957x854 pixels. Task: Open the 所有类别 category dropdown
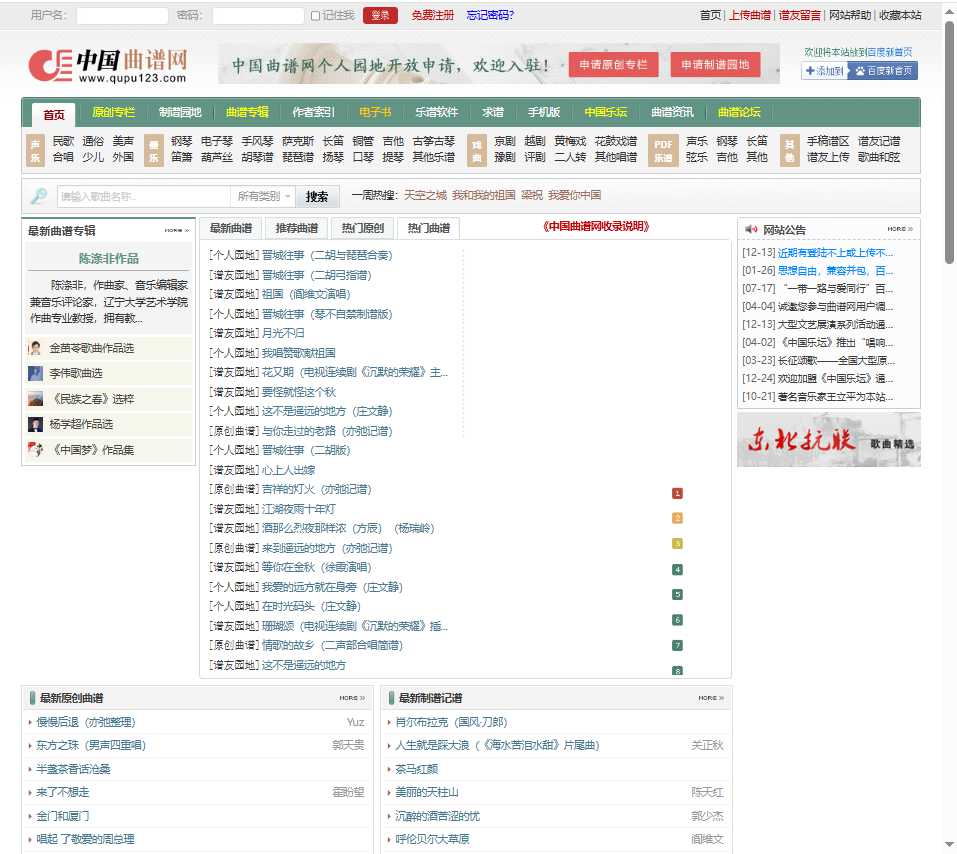click(x=264, y=196)
